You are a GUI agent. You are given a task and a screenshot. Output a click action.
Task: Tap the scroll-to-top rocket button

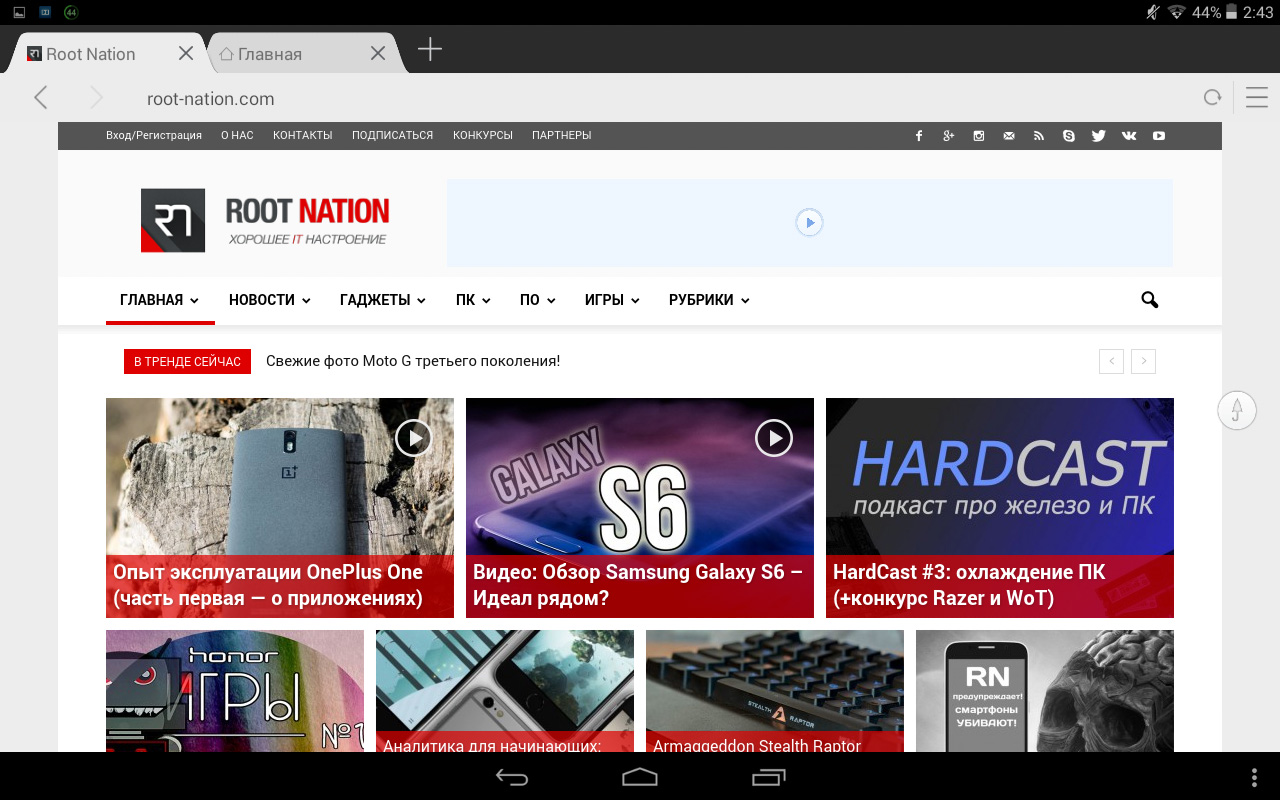1237,410
